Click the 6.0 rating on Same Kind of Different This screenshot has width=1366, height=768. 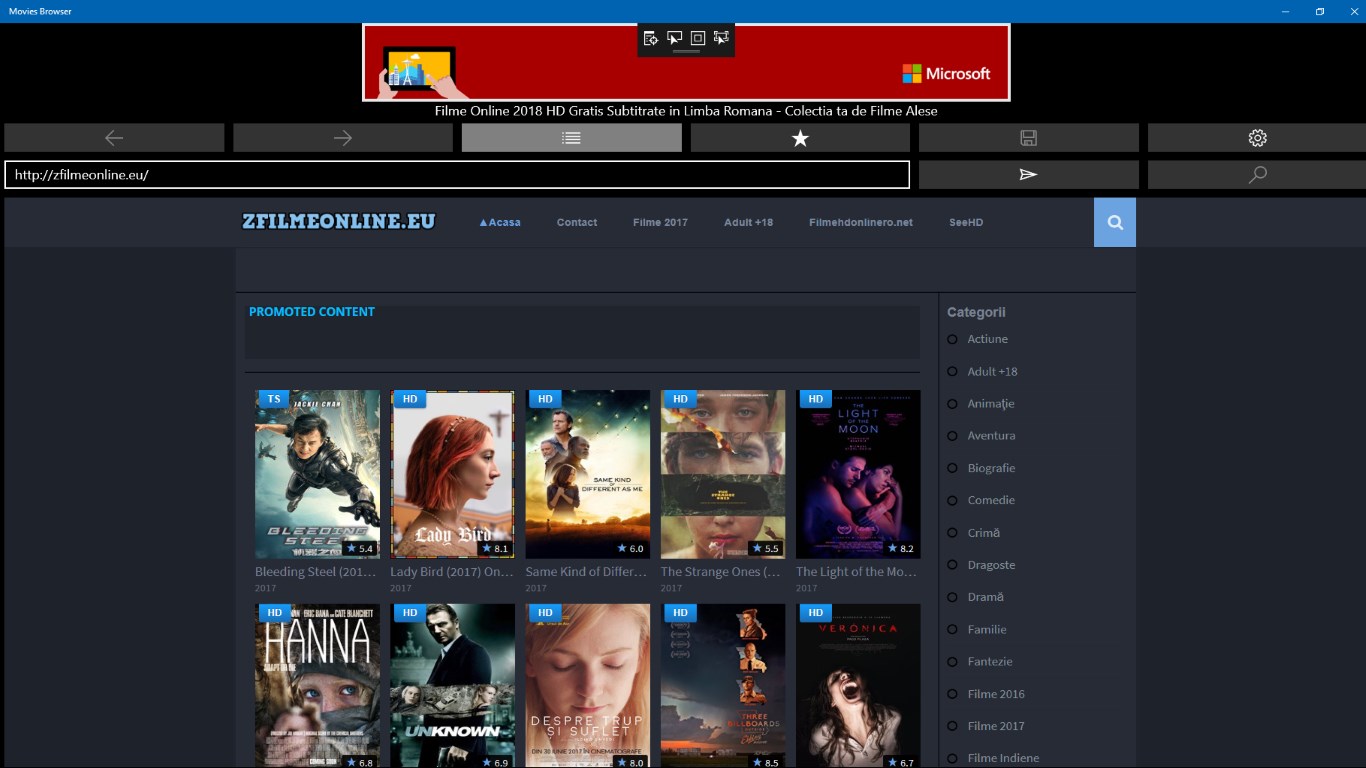[630, 548]
